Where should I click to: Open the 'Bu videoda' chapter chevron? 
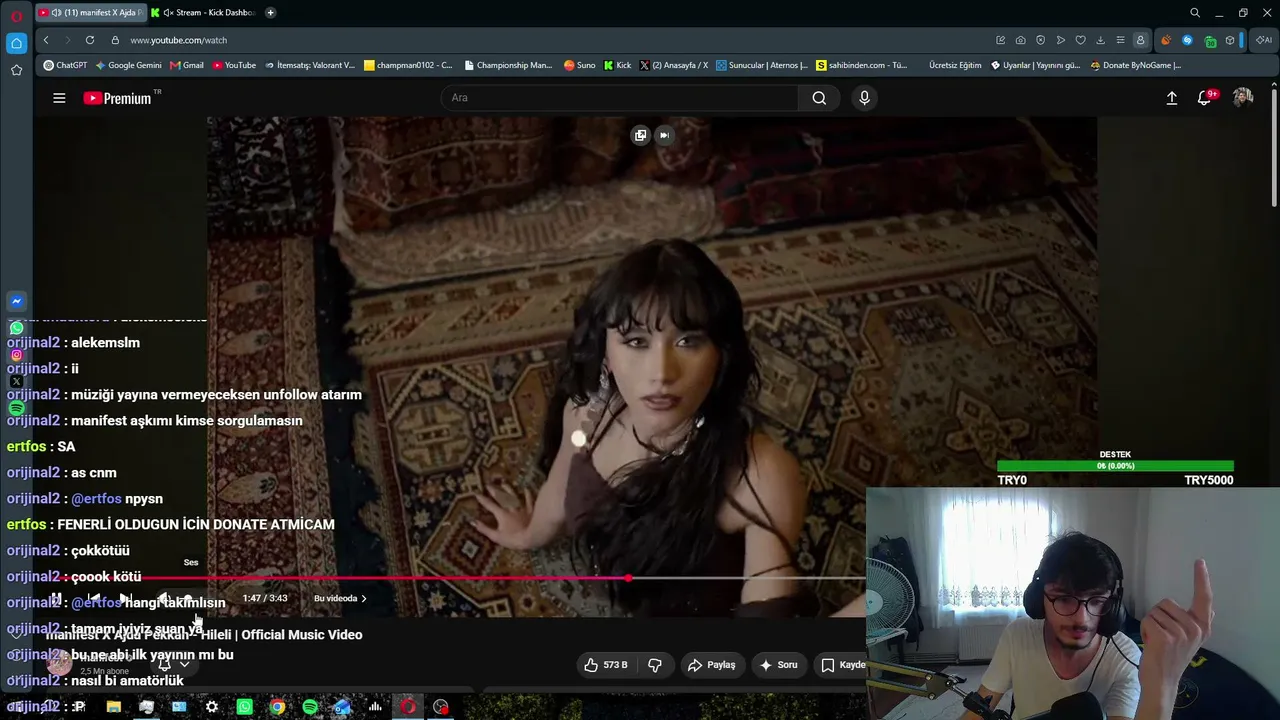363,599
